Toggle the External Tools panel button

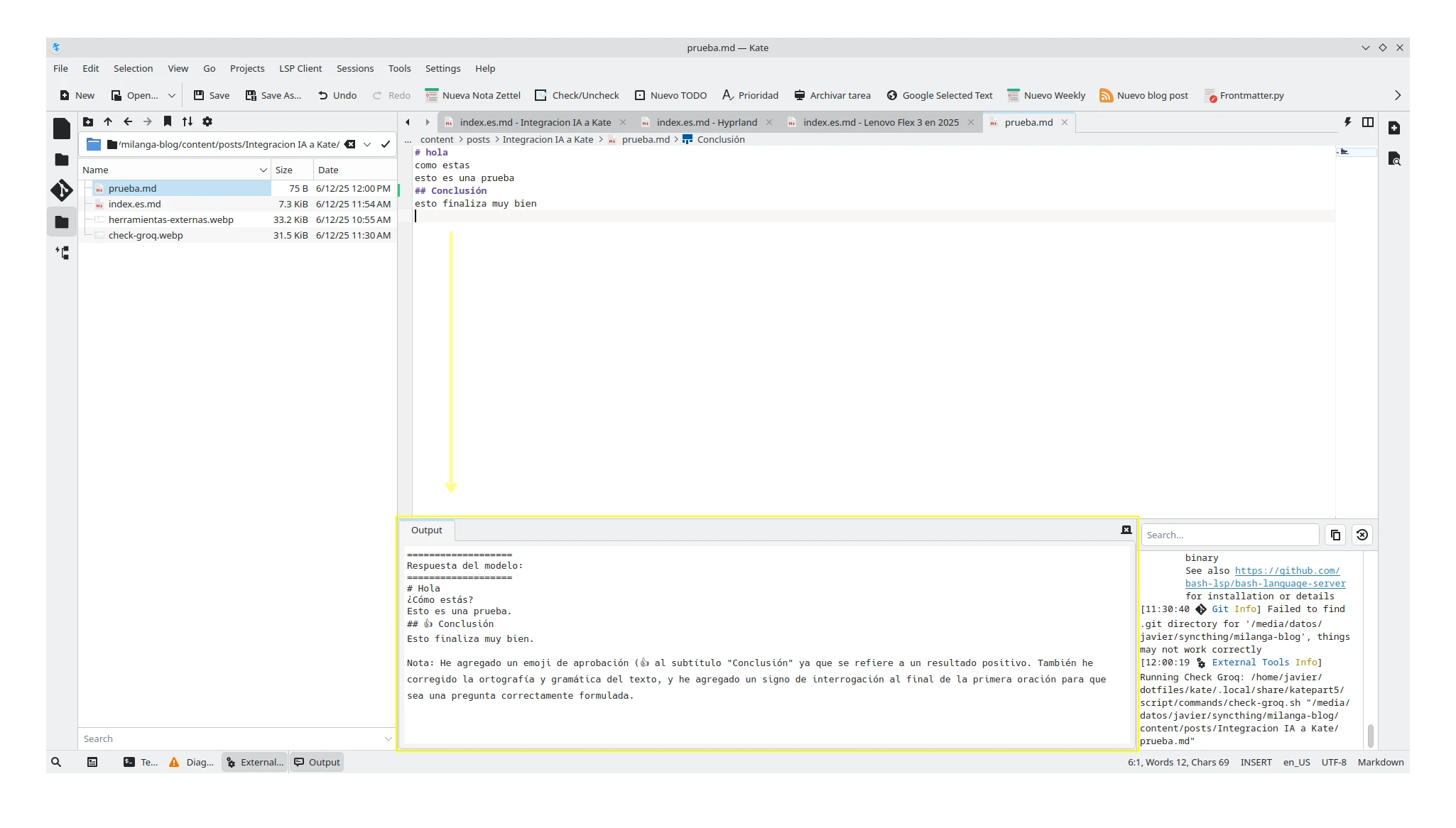tap(254, 762)
